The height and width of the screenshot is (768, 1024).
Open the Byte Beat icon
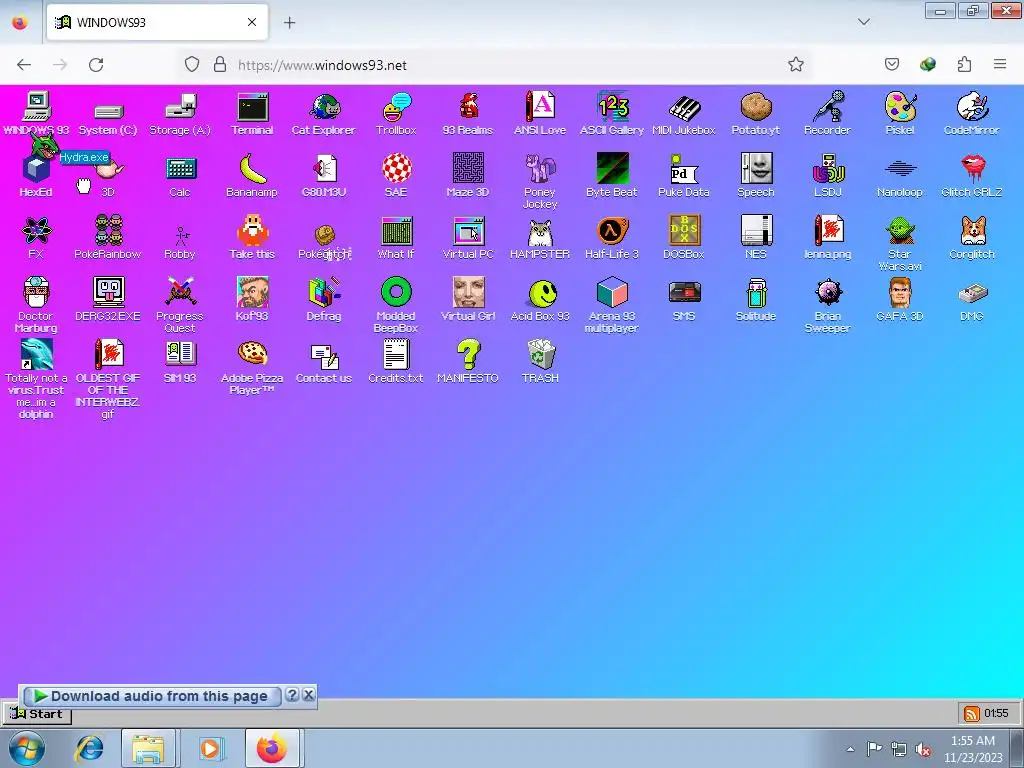(612, 169)
